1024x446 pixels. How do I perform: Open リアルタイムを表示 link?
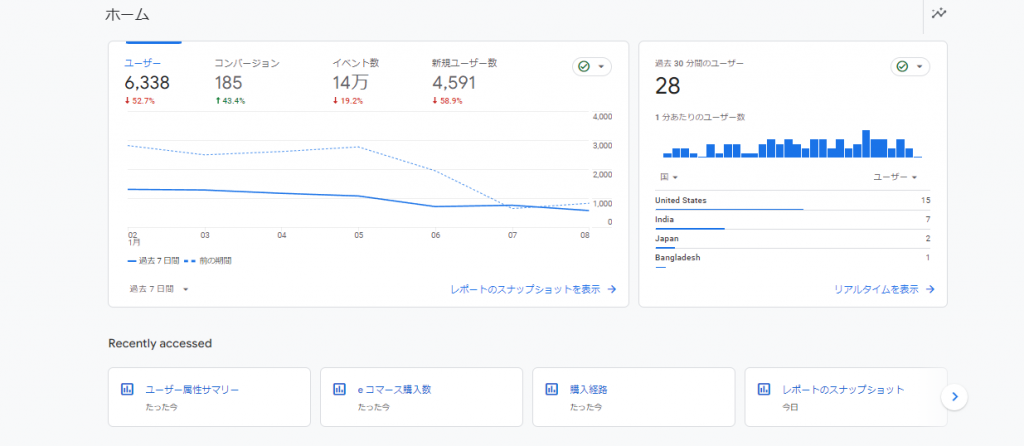click(884, 289)
